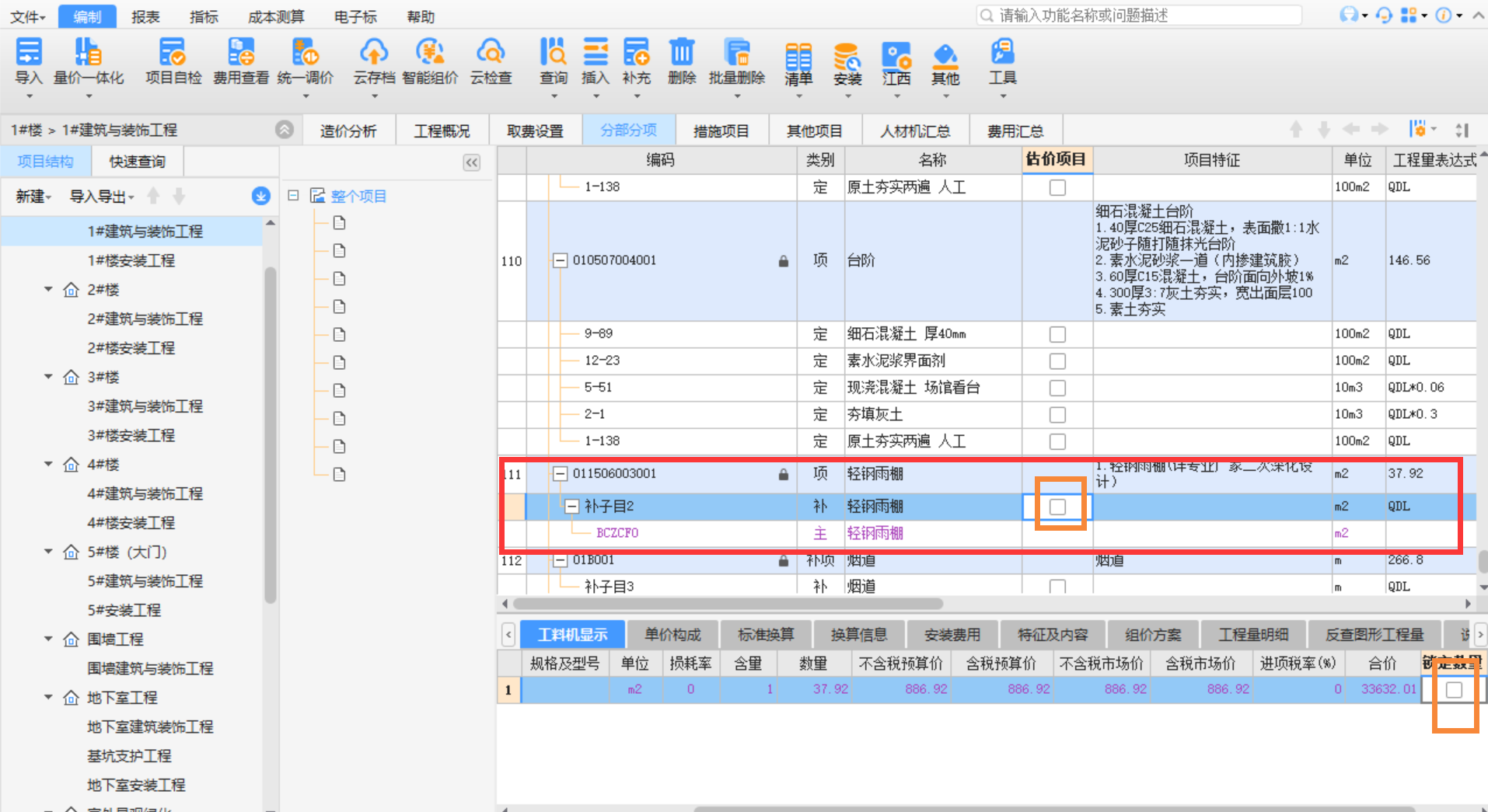Viewport: 1488px width, 812px height.
Task: Toggle 估价项目 checkbox for 12-23 素水泥浆界面剂
Action: 1057,361
